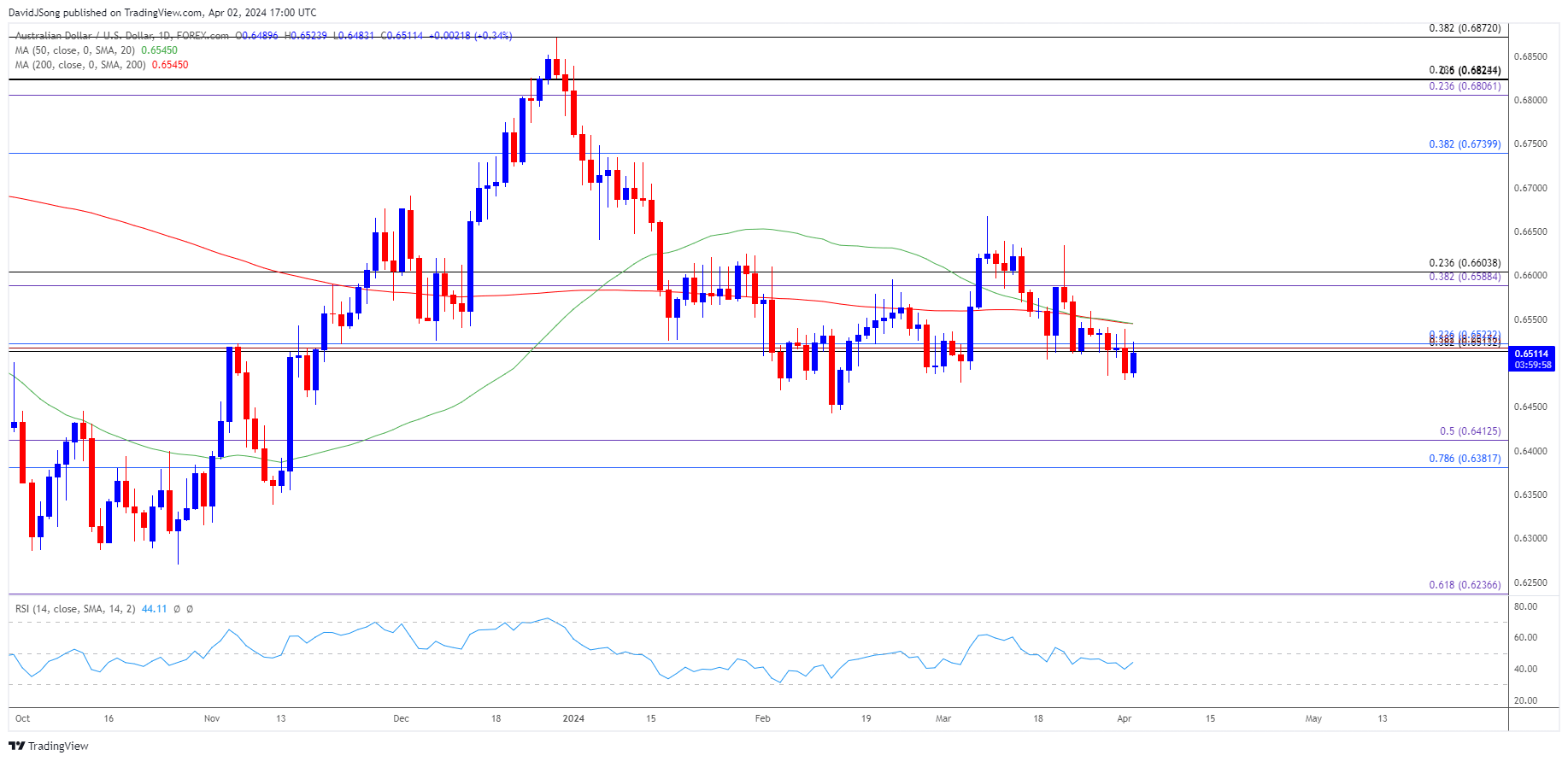Select the 0.786 (0.63817) Fibonacci label
Screen dimensions: 1568x761
[1465, 459]
